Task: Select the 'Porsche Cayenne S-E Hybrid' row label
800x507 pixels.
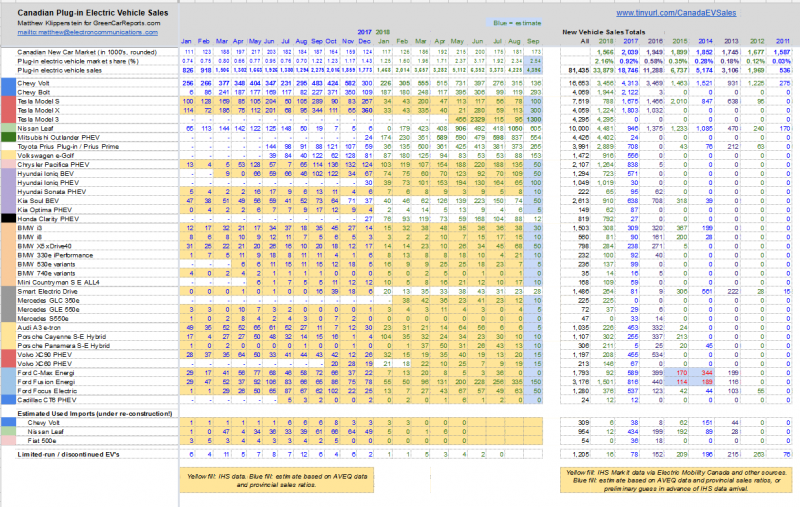Action: coord(62,337)
